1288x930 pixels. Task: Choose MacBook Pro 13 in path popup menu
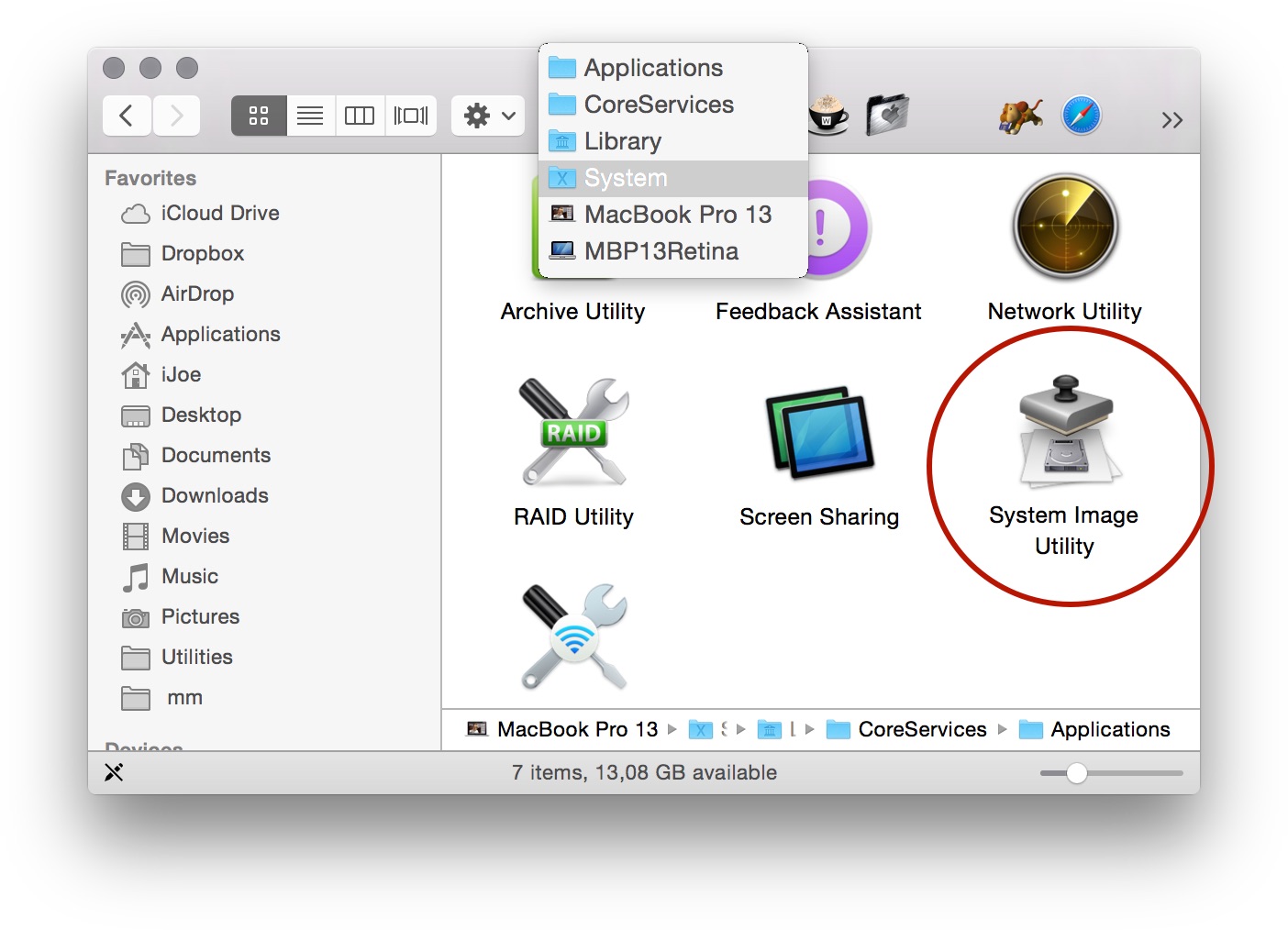tap(673, 215)
